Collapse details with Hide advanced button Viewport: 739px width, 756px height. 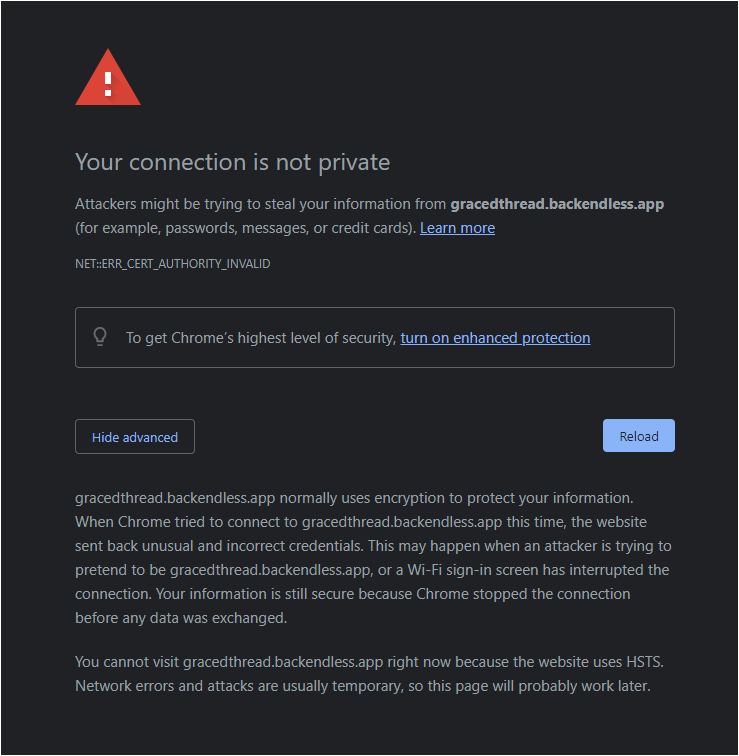point(135,437)
